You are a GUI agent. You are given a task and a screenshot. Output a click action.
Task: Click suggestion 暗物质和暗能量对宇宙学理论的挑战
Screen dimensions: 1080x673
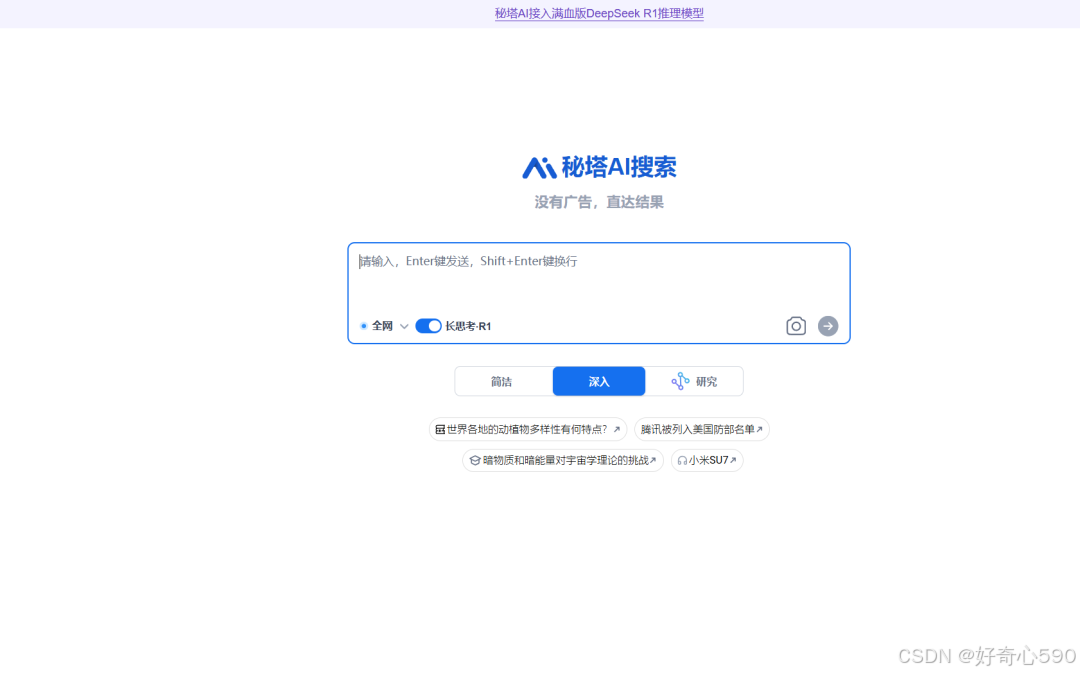click(563, 460)
